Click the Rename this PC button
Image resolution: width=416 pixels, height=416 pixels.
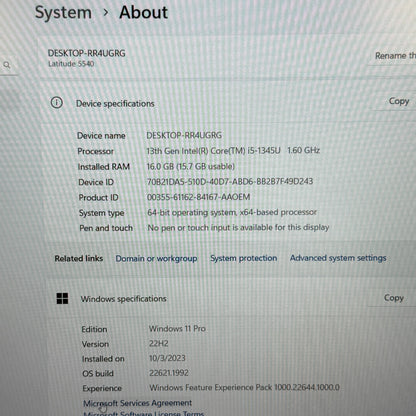(x=395, y=55)
